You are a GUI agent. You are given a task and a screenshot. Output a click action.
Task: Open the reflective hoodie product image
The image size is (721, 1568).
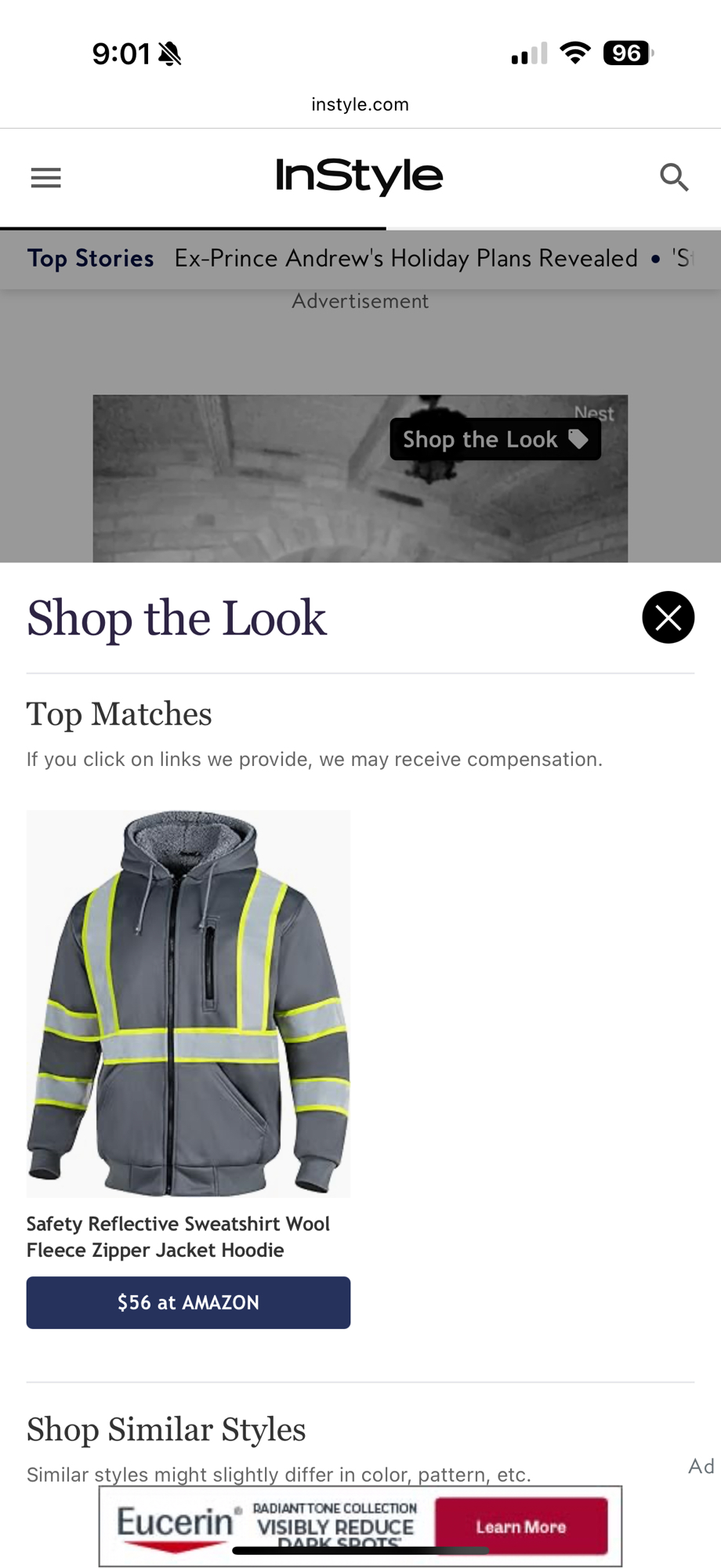pos(188,1004)
